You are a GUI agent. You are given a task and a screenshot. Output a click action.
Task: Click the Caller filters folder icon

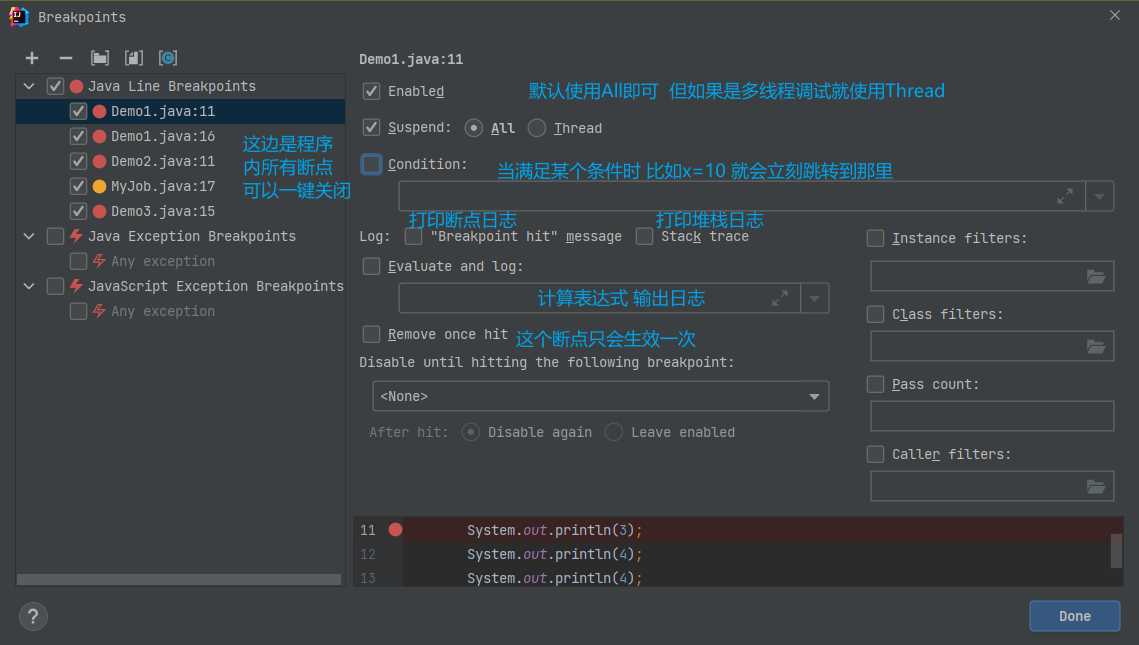tap(1095, 487)
